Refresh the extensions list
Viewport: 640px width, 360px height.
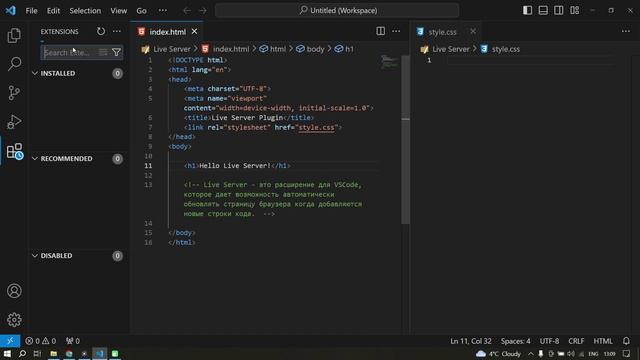click(x=101, y=31)
